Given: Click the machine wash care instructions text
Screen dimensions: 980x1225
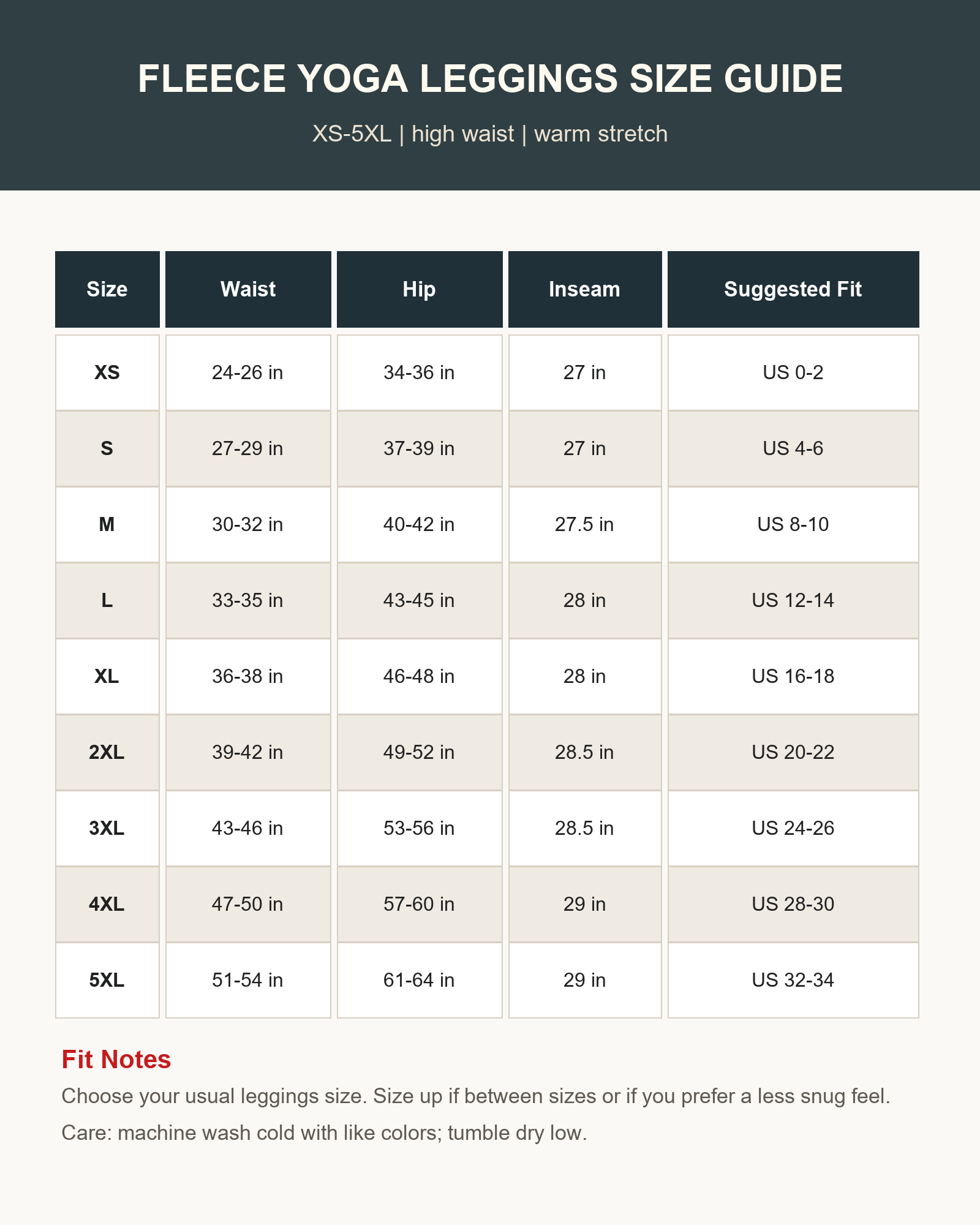Looking at the screenshot, I should (x=325, y=1133).
